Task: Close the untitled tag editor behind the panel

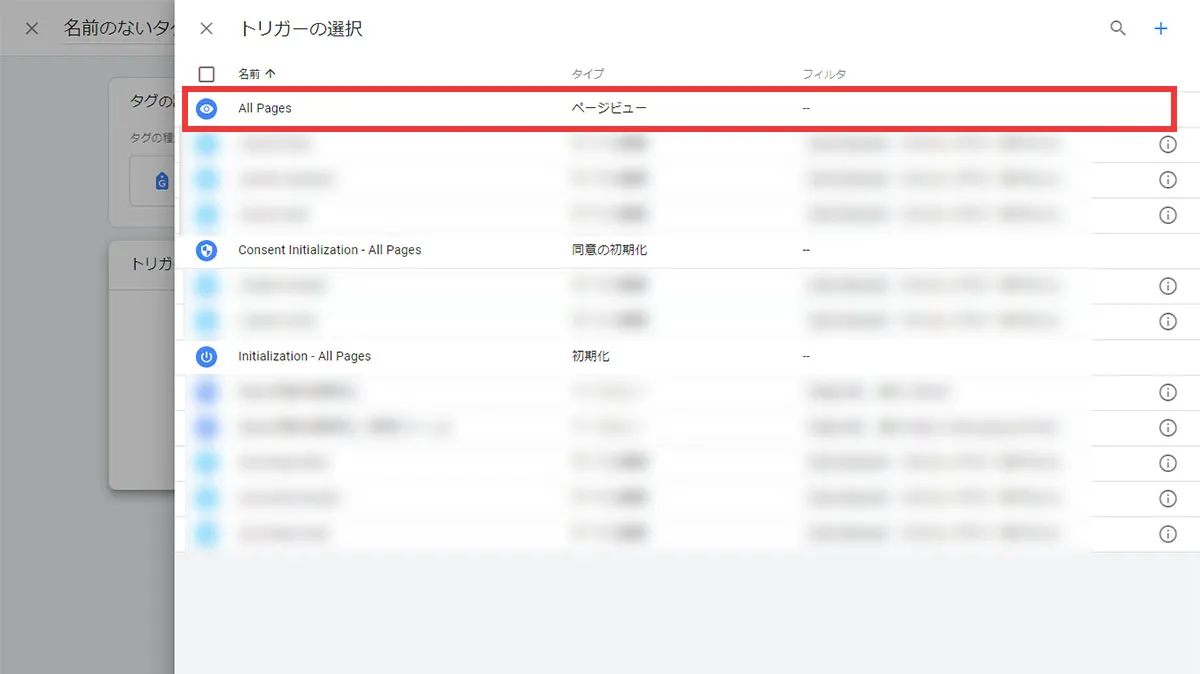Action: [x=32, y=28]
